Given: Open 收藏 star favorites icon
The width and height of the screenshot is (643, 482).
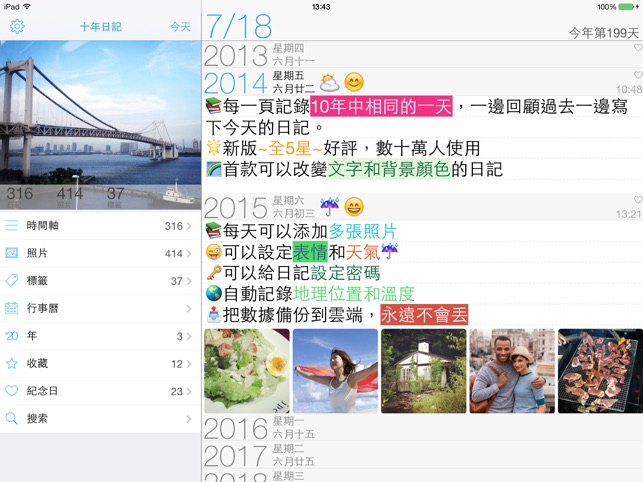Looking at the screenshot, I should (11, 363).
